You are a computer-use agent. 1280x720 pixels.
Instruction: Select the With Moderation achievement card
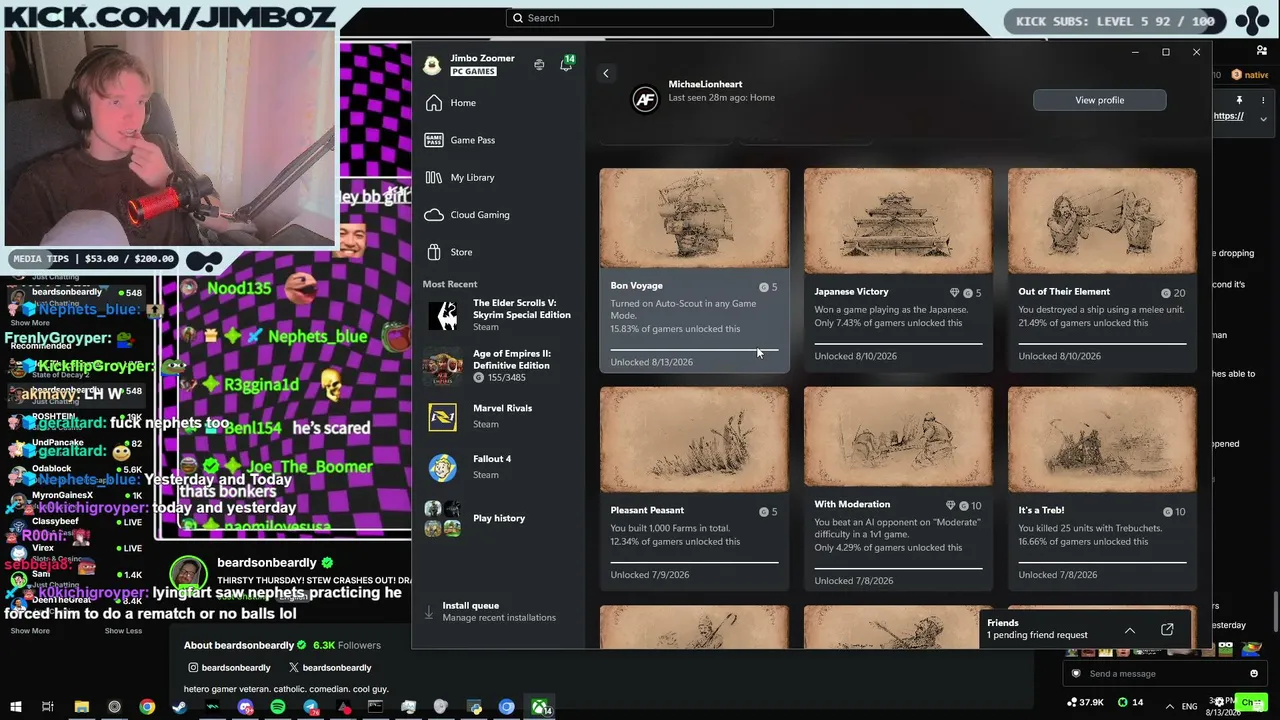(898, 489)
